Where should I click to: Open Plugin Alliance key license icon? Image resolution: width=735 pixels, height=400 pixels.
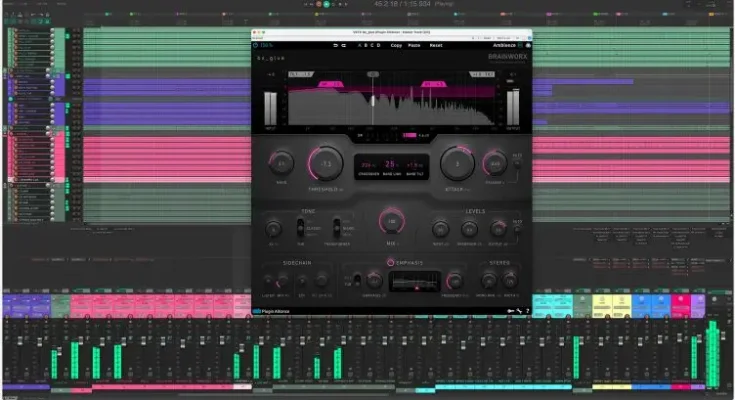coord(511,312)
